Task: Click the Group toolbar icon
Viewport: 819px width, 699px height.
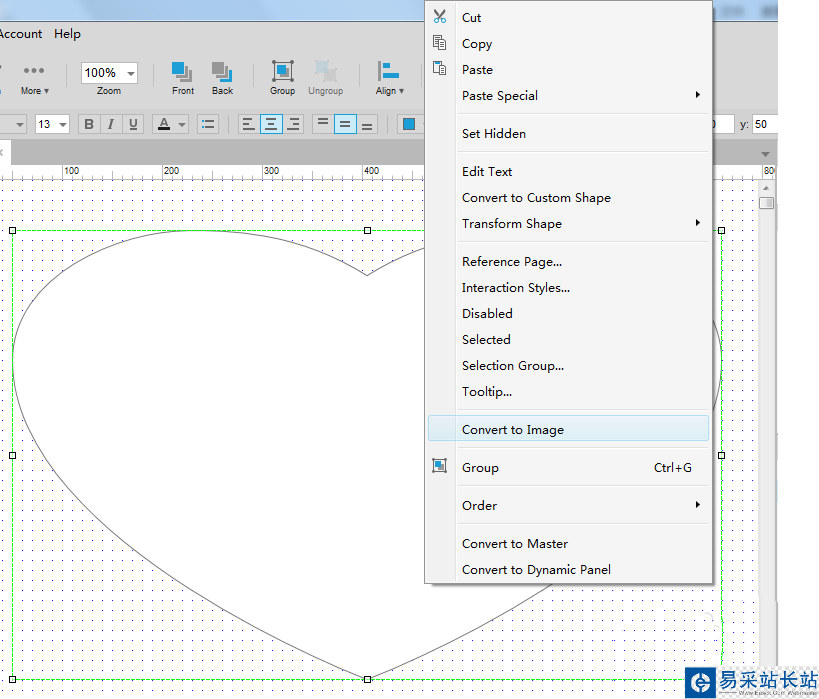Action: tap(283, 78)
